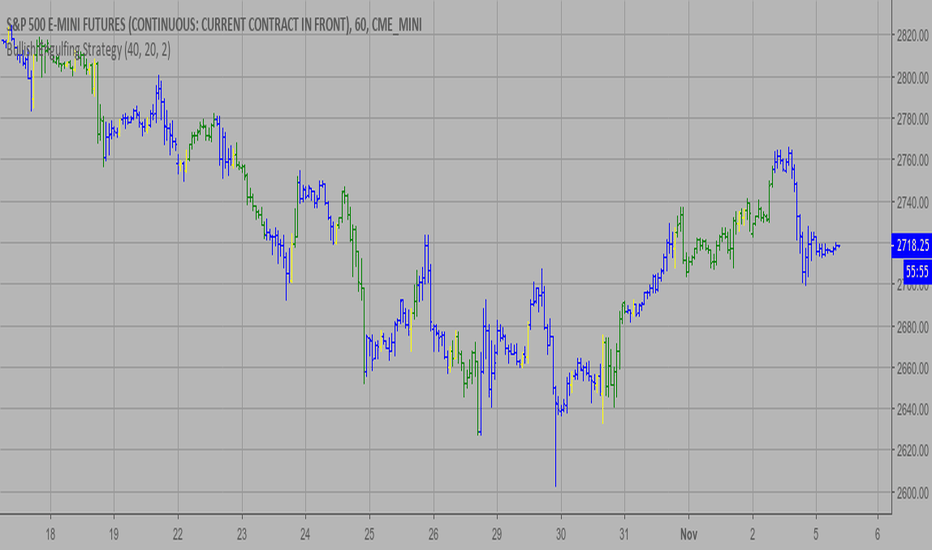This screenshot has height=550, width=932.
Task: Click the date label 23 on time axis
Action: [241, 535]
